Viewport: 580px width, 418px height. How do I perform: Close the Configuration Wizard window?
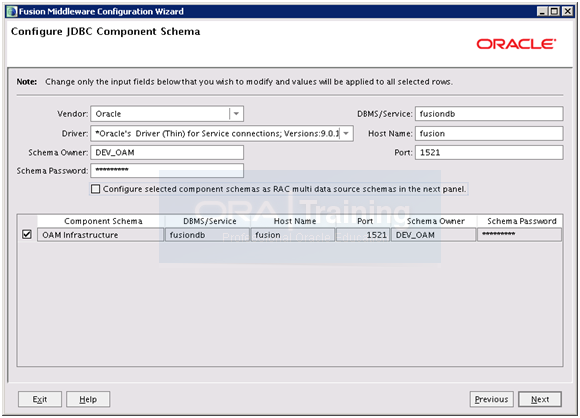567,11
